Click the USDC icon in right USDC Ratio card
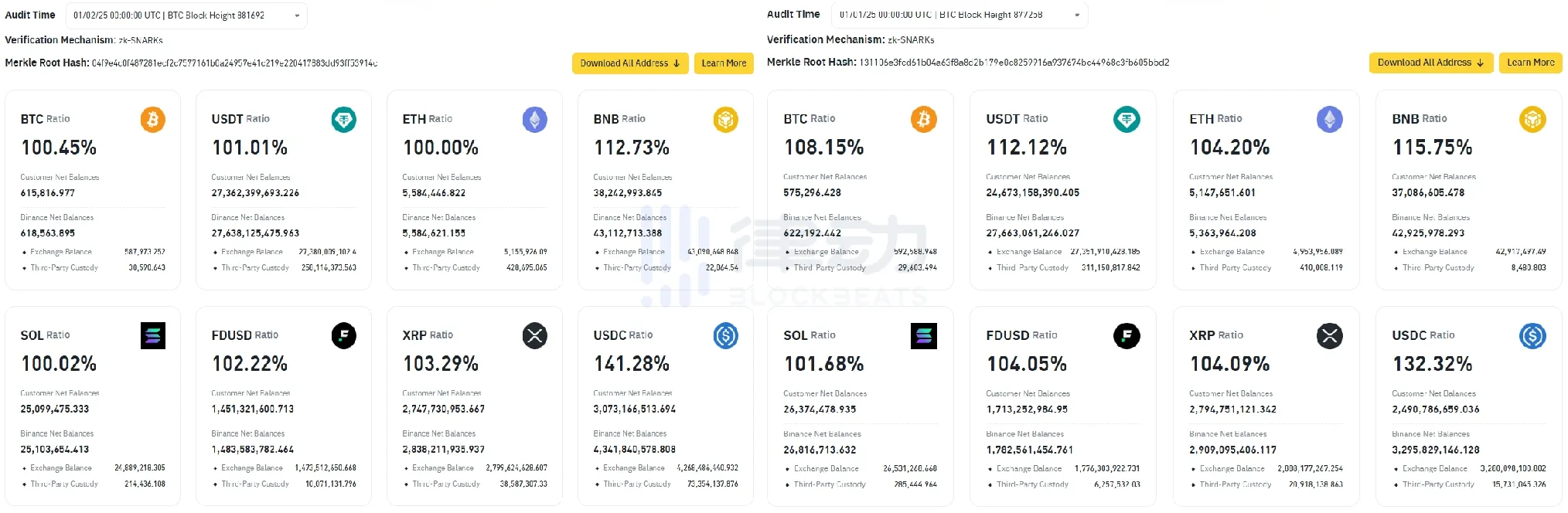The image size is (1568, 513). point(1532,336)
